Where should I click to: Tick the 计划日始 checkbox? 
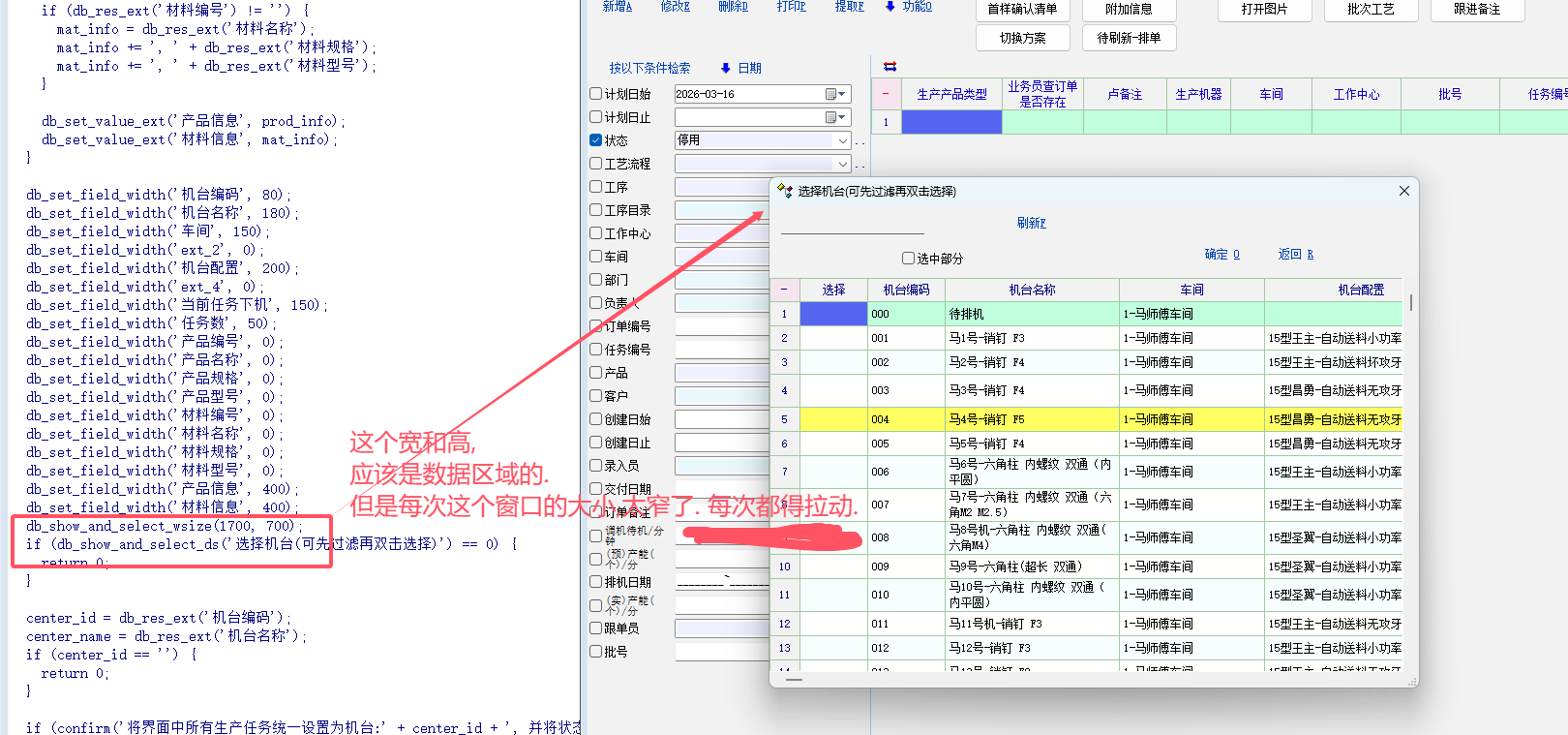[x=596, y=94]
